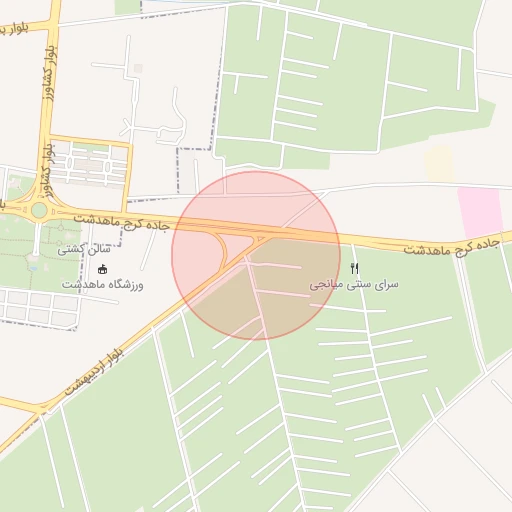Click the curved slip road inside red circle

[221, 250]
